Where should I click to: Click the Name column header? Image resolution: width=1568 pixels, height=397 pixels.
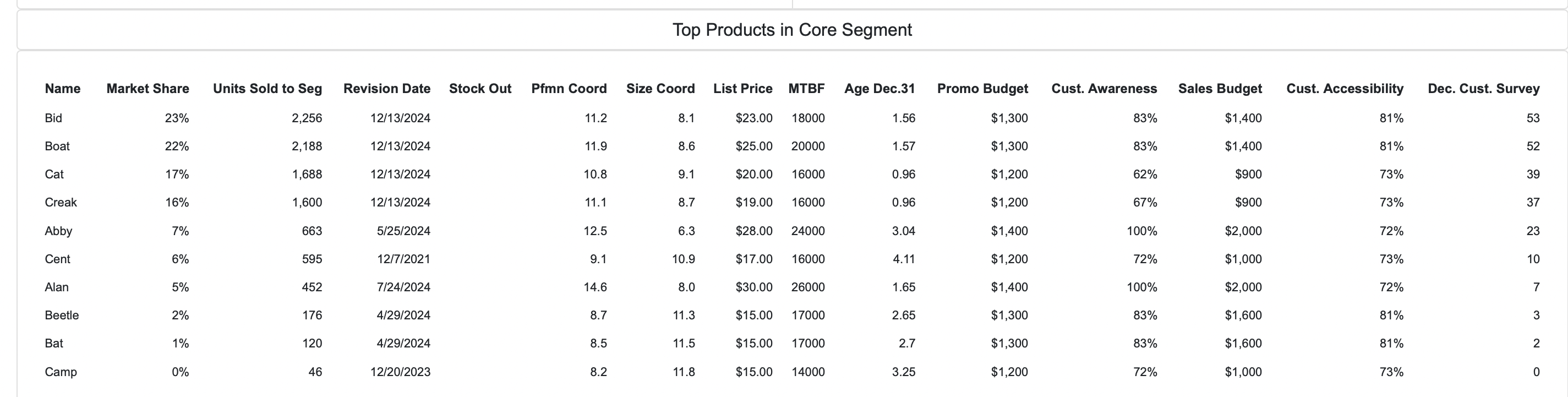pos(62,89)
